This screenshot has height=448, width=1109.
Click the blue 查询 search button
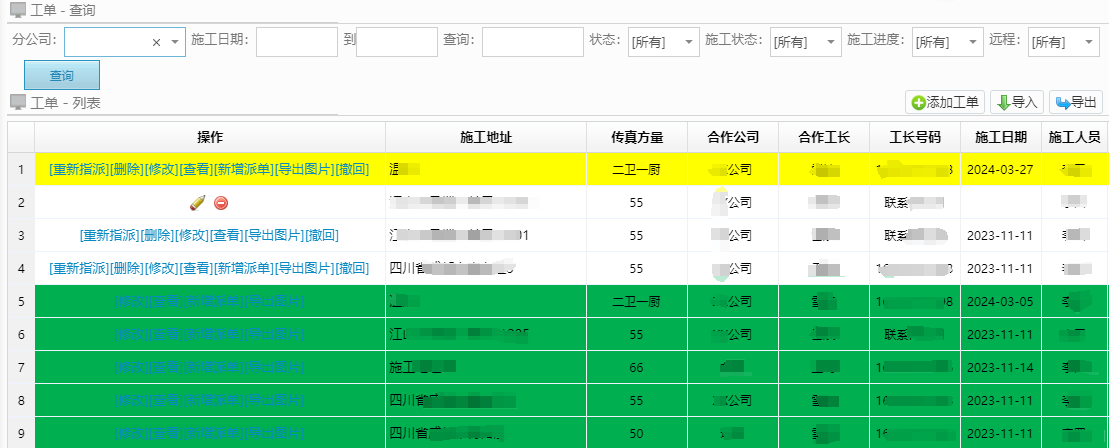tap(62, 75)
